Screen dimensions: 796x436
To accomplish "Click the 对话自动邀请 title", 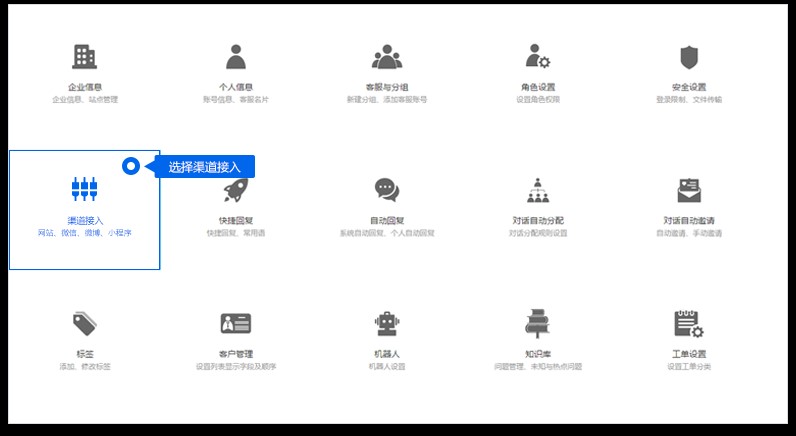I will [x=689, y=221].
